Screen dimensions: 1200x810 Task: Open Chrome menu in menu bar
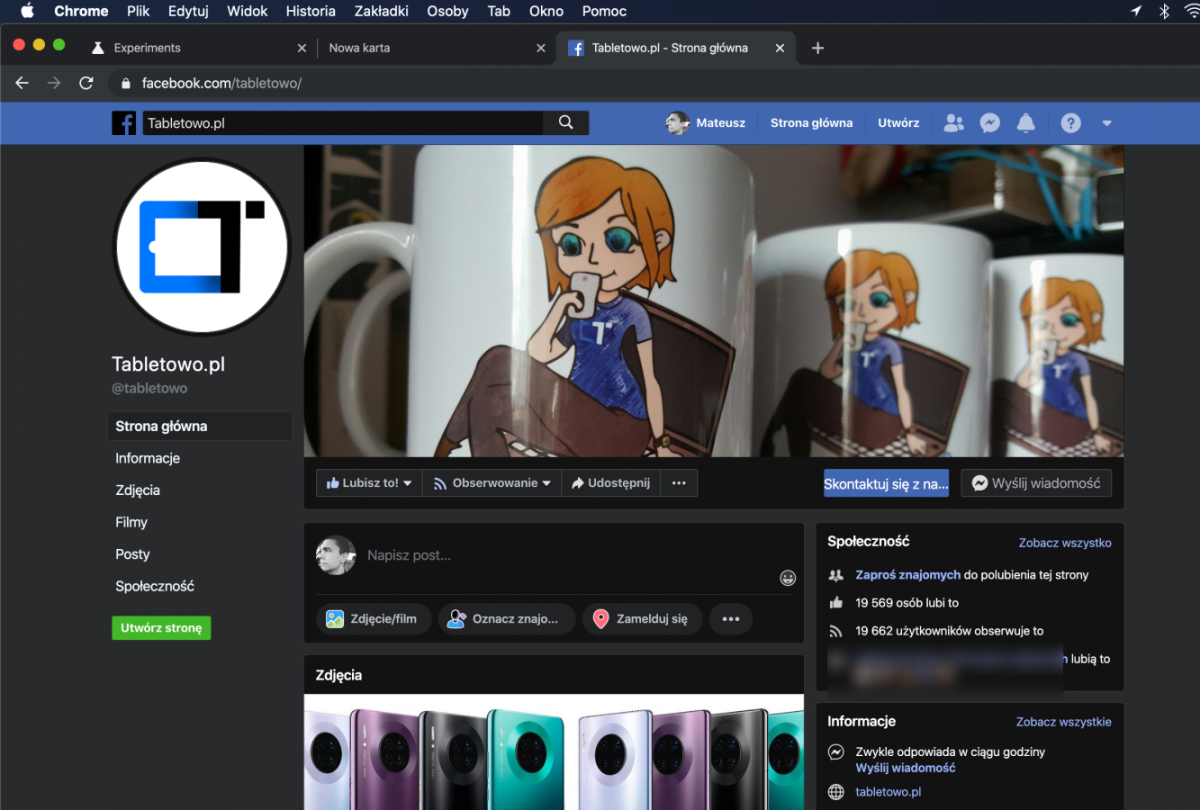click(81, 11)
